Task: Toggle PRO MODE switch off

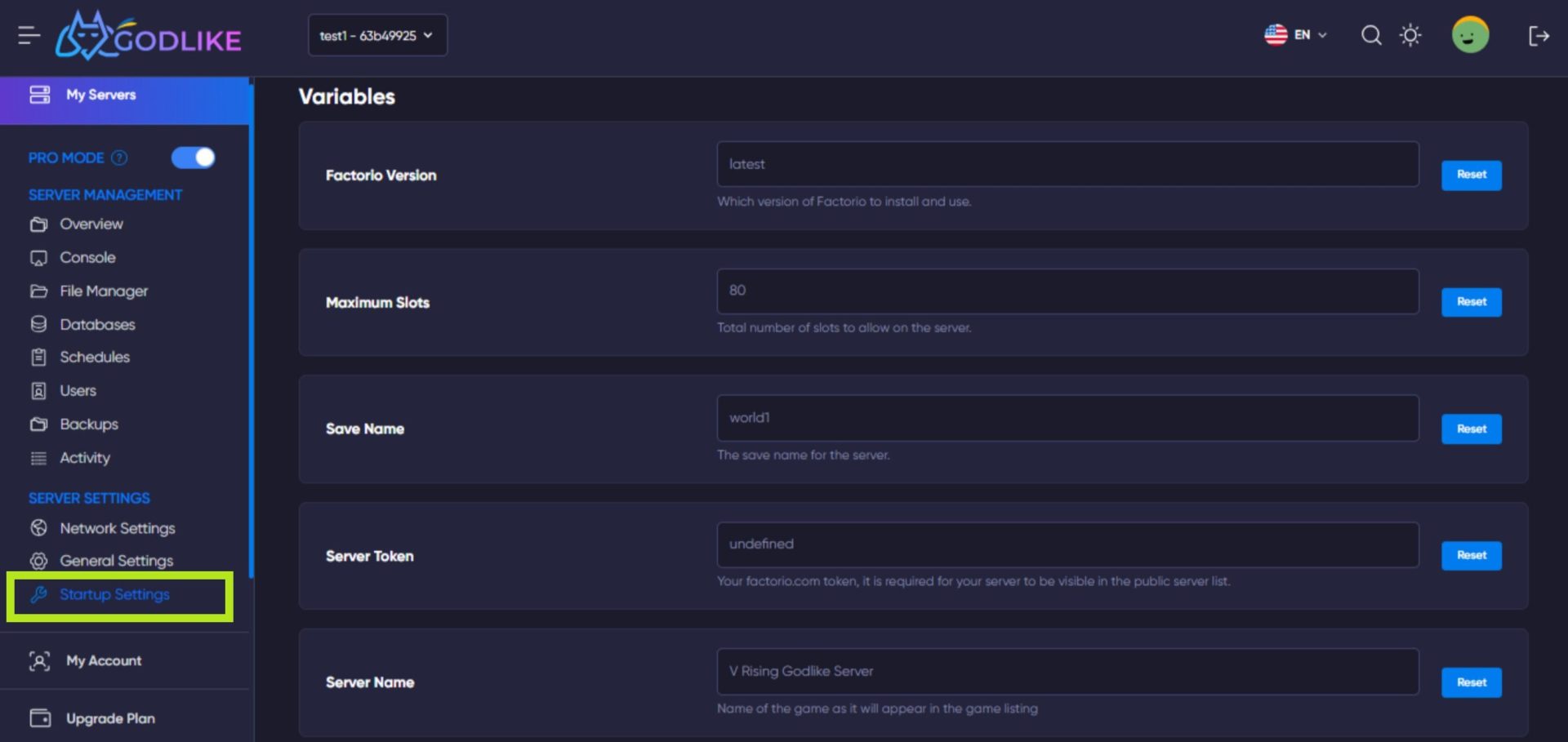Action: click(194, 158)
